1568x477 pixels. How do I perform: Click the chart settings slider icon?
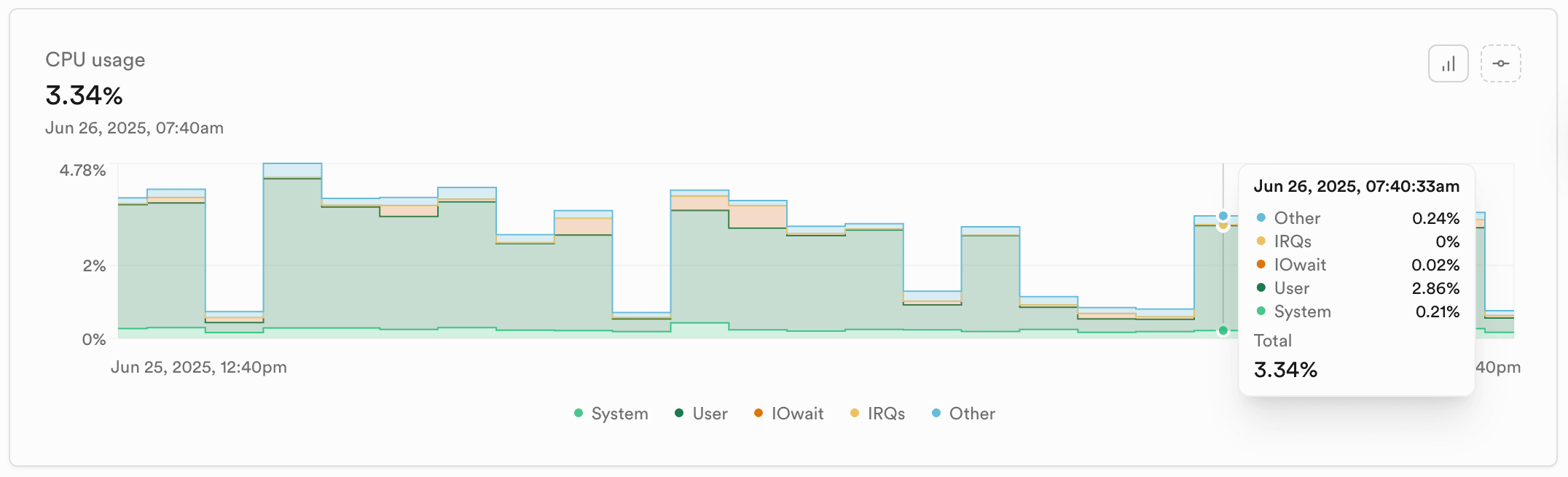click(x=1502, y=64)
